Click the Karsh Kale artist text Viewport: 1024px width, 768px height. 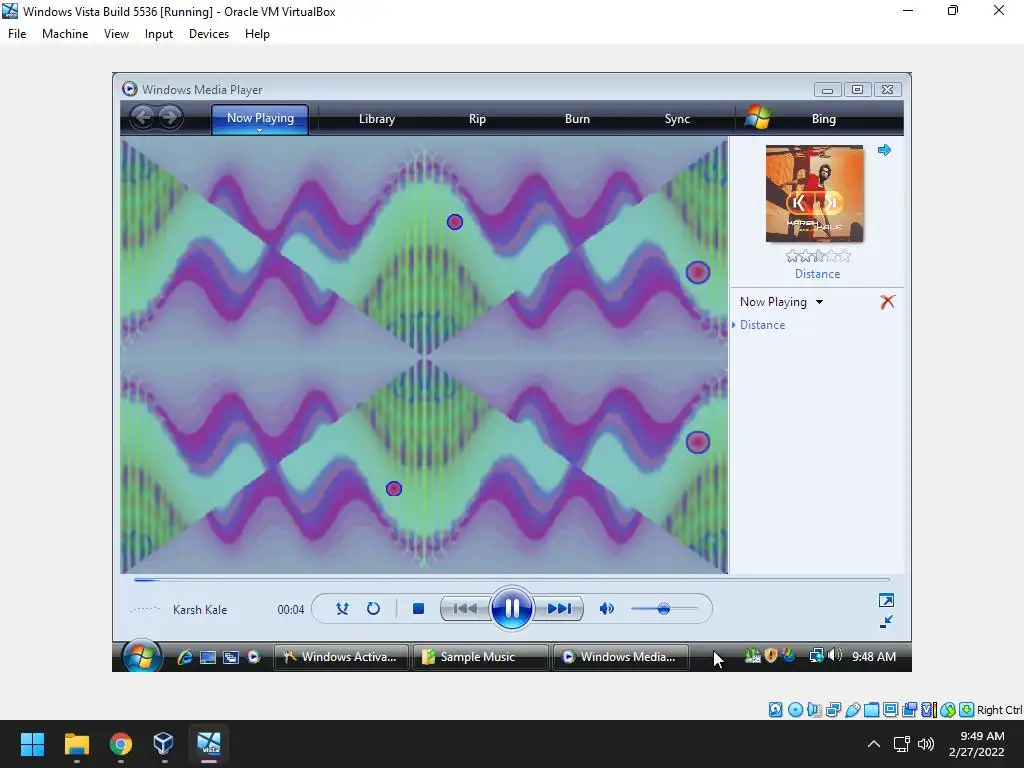(200, 610)
